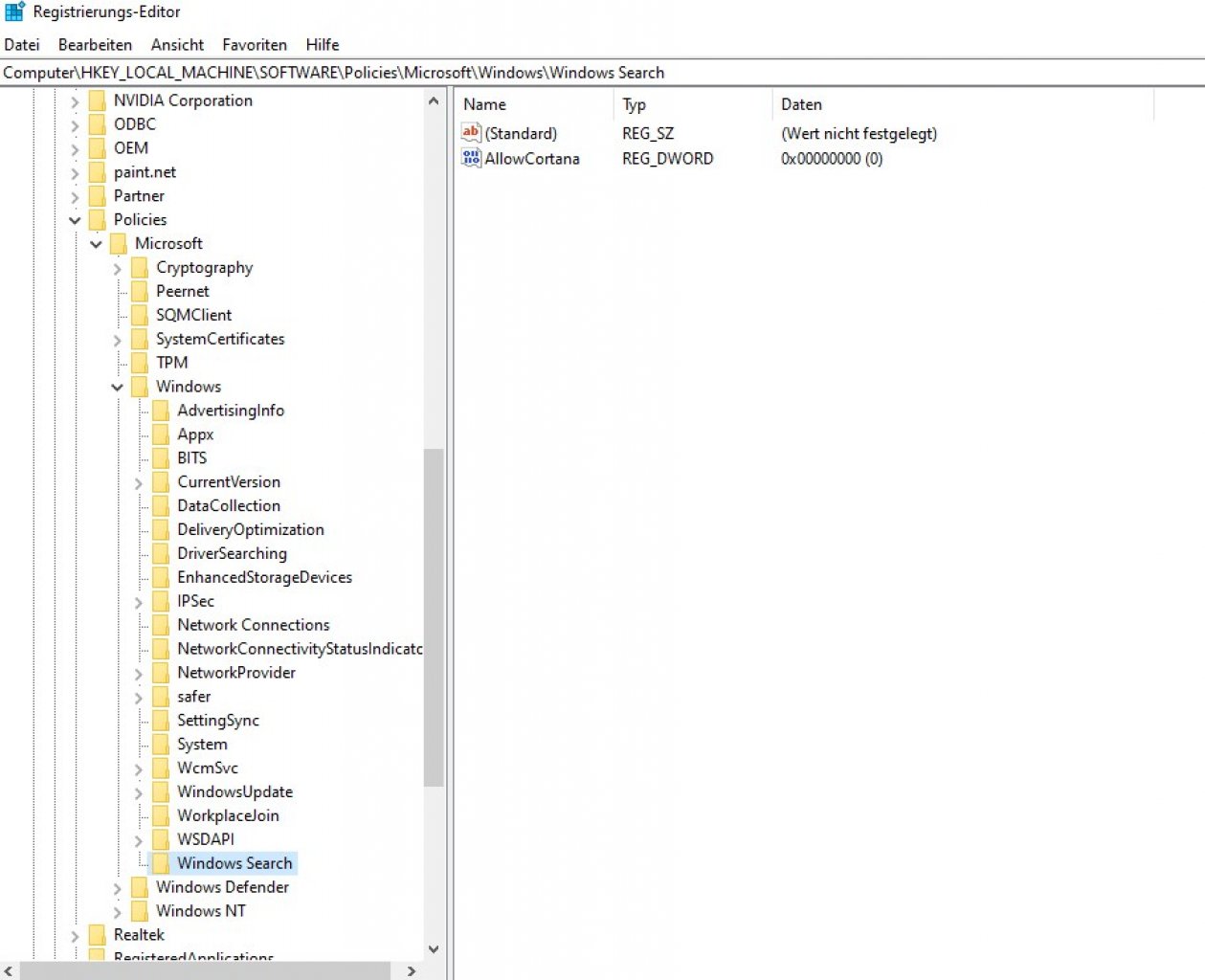Screen dimensions: 1205x980
Task: Click the (Wert nicht festgelegt) data cell
Action: 859,134
